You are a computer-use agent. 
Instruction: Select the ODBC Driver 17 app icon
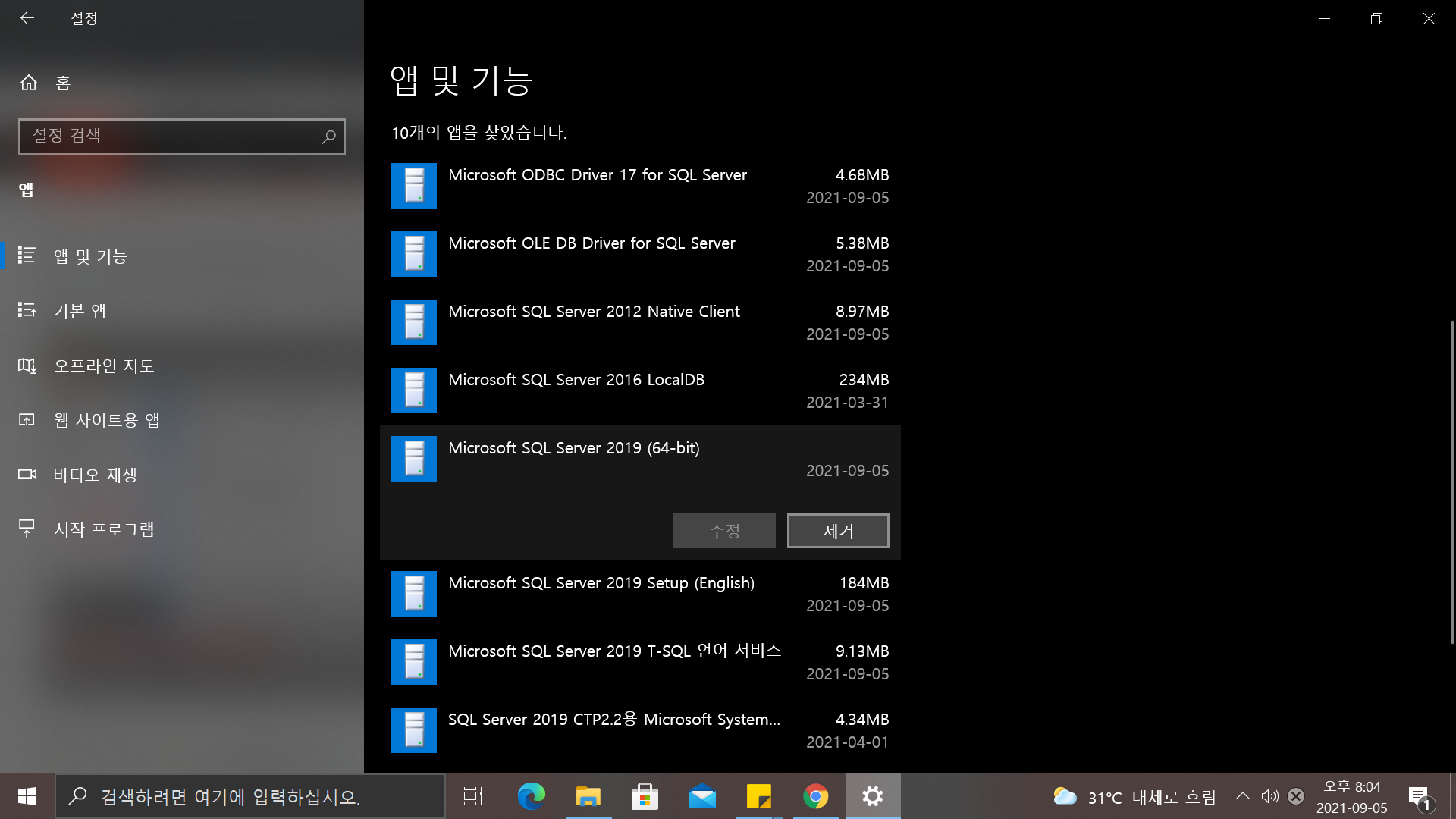pyautogui.click(x=413, y=186)
